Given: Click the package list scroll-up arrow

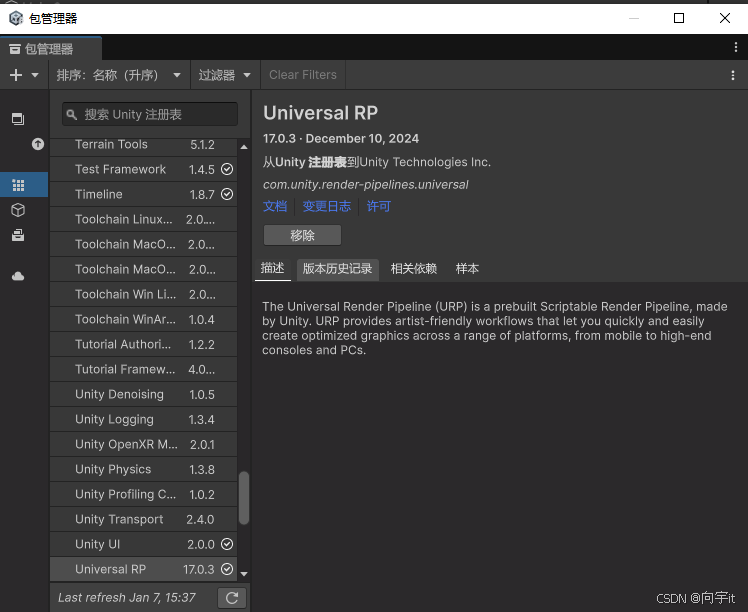Looking at the screenshot, I should coord(244,147).
